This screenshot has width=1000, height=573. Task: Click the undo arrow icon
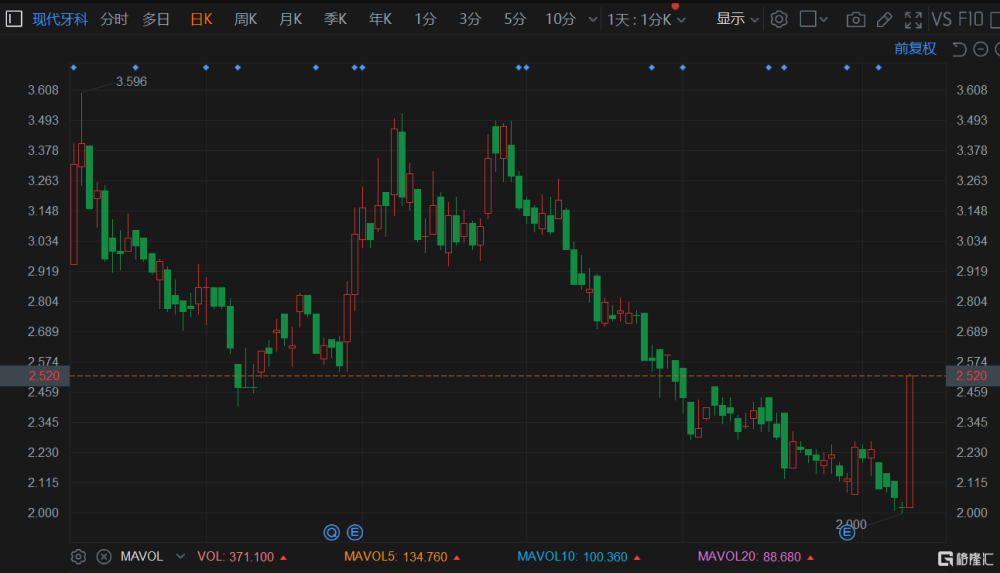[959, 49]
